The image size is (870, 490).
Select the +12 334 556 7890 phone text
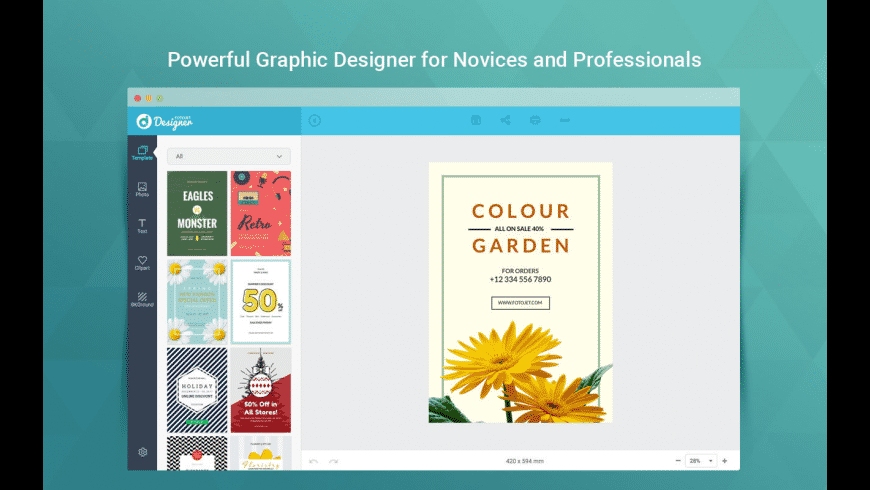coord(520,279)
